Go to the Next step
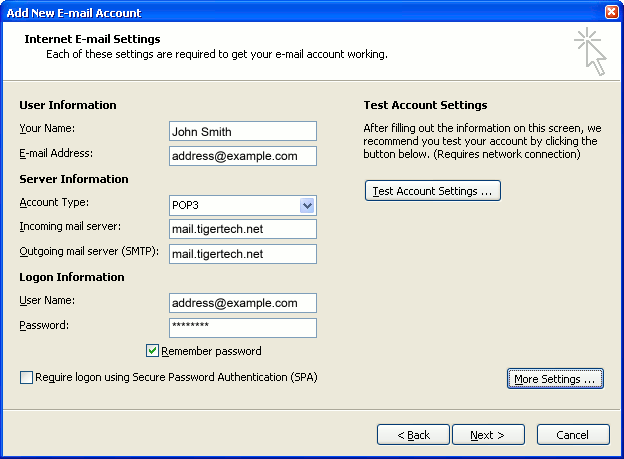The height and width of the screenshot is (459, 624). pyautogui.click(x=488, y=435)
